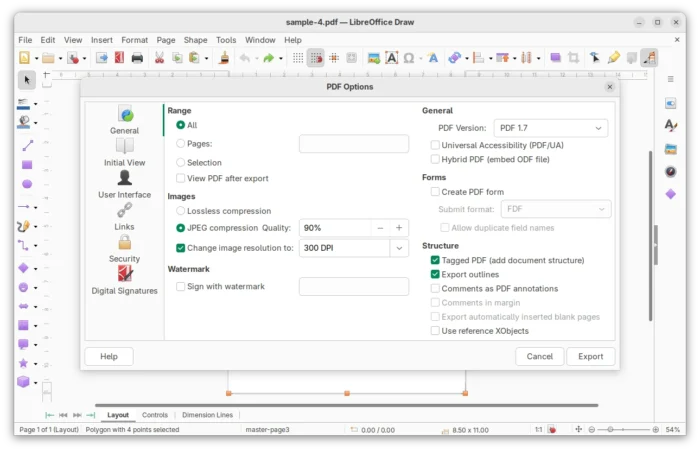Disable Change image resolution checkbox
700x451 pixels.
tap(180, 248)
